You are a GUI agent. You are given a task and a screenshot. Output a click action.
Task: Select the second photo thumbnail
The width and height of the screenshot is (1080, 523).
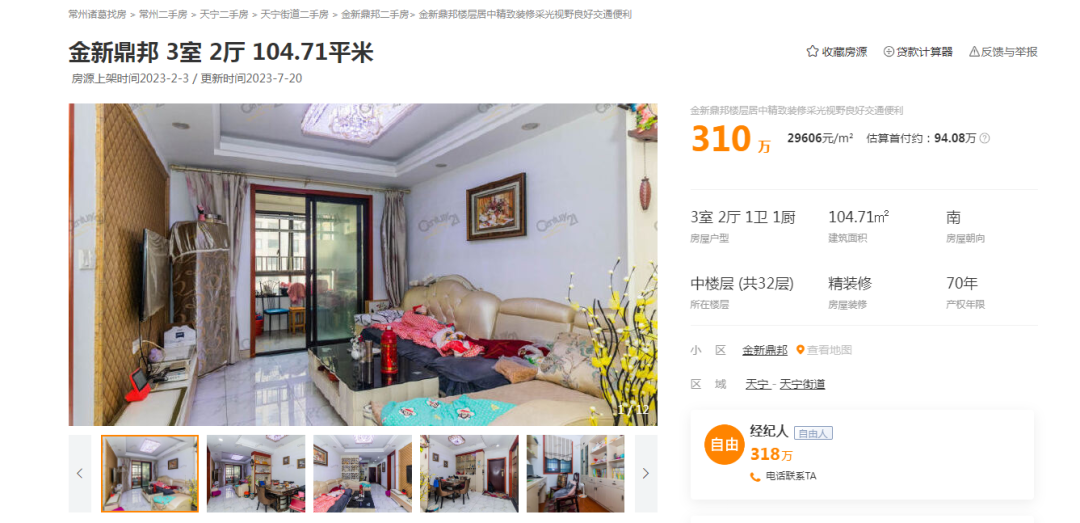[256, 473]
